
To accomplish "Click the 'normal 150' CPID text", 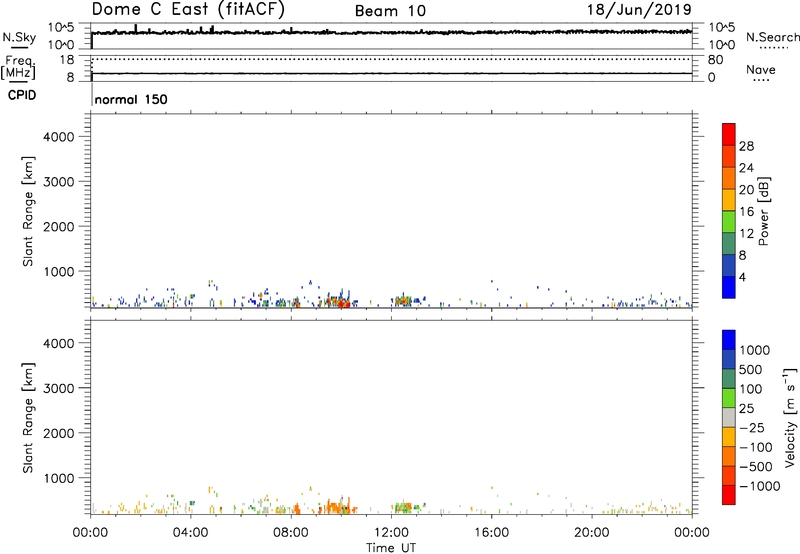I will (131, 99).
